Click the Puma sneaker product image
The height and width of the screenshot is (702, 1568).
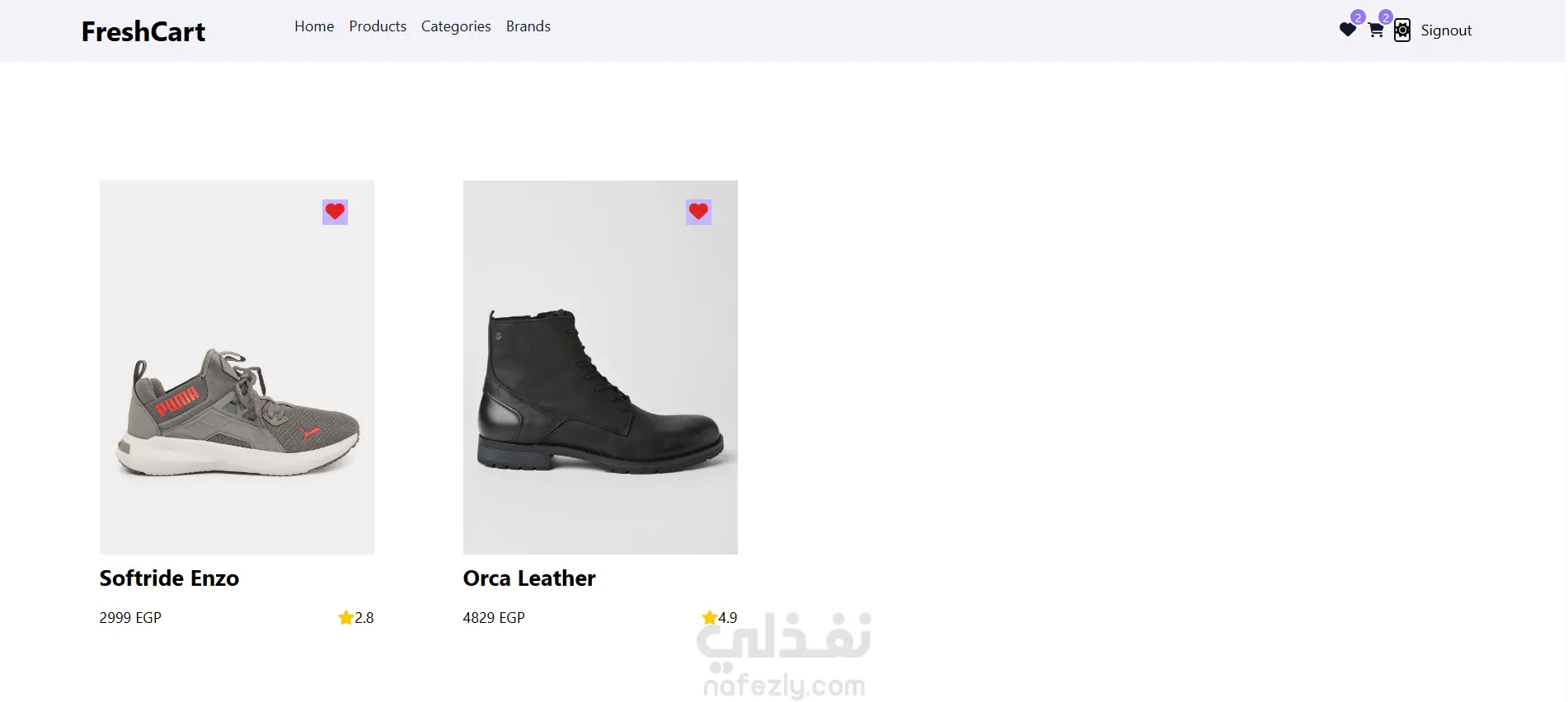click(237, 412)
